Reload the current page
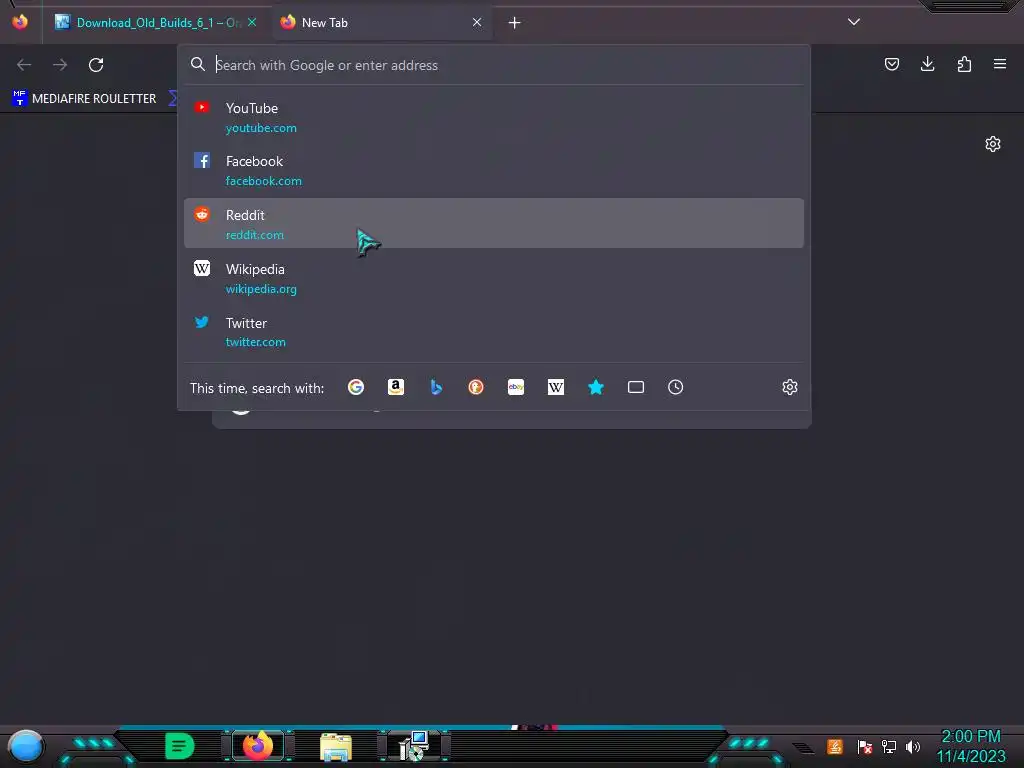 click(x=96, y=65)
